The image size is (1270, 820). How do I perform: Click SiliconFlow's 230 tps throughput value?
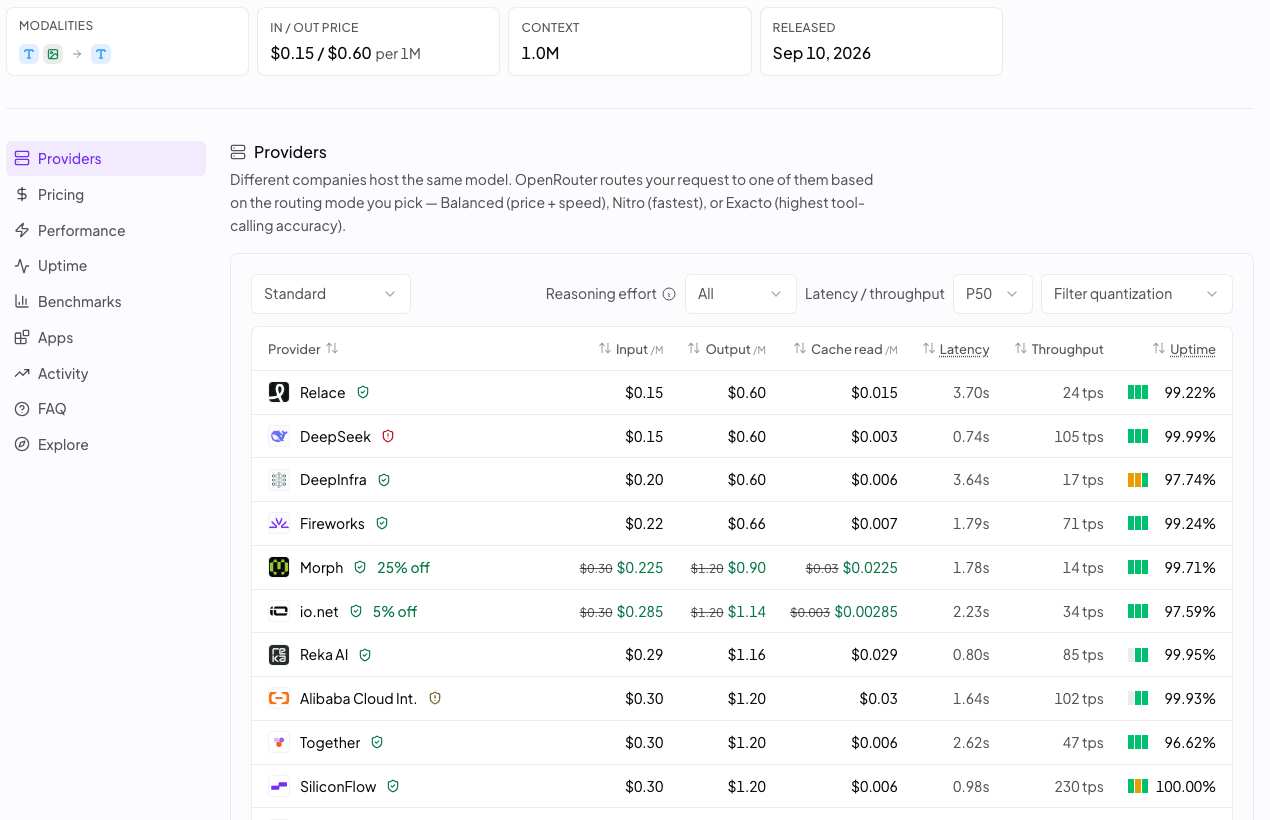1079,787
